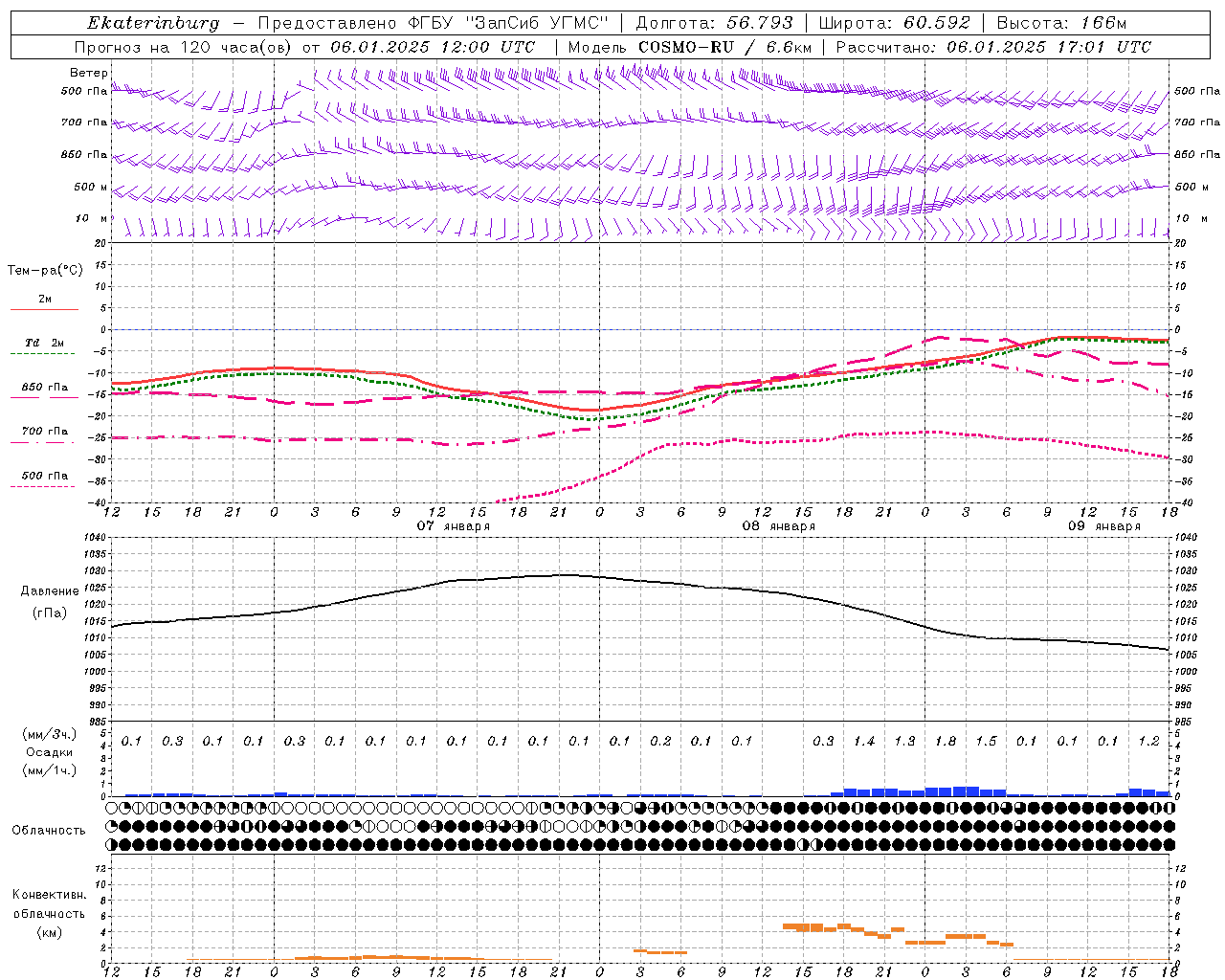Click the dashed line sample under 'Td 2м'
This screenshot has height=980, width=1225.
click(x=42, y=354)
